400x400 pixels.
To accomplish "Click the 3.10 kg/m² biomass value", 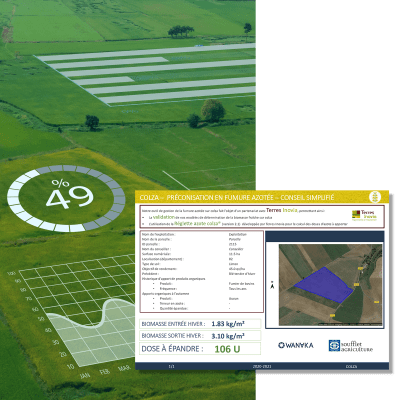I will coord(228,336).
